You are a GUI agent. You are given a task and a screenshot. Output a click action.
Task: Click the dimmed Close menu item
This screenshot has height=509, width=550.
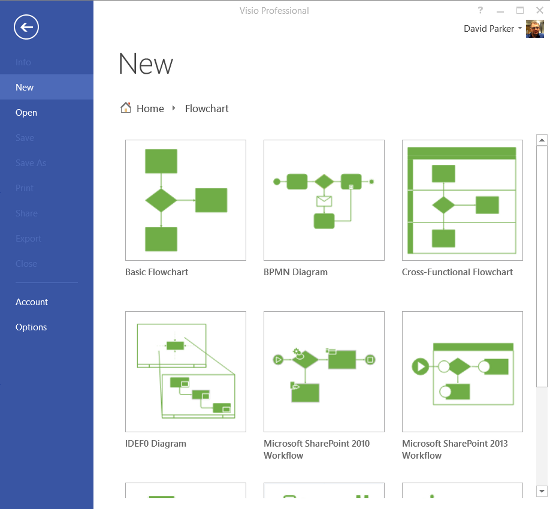click(26, 264)
